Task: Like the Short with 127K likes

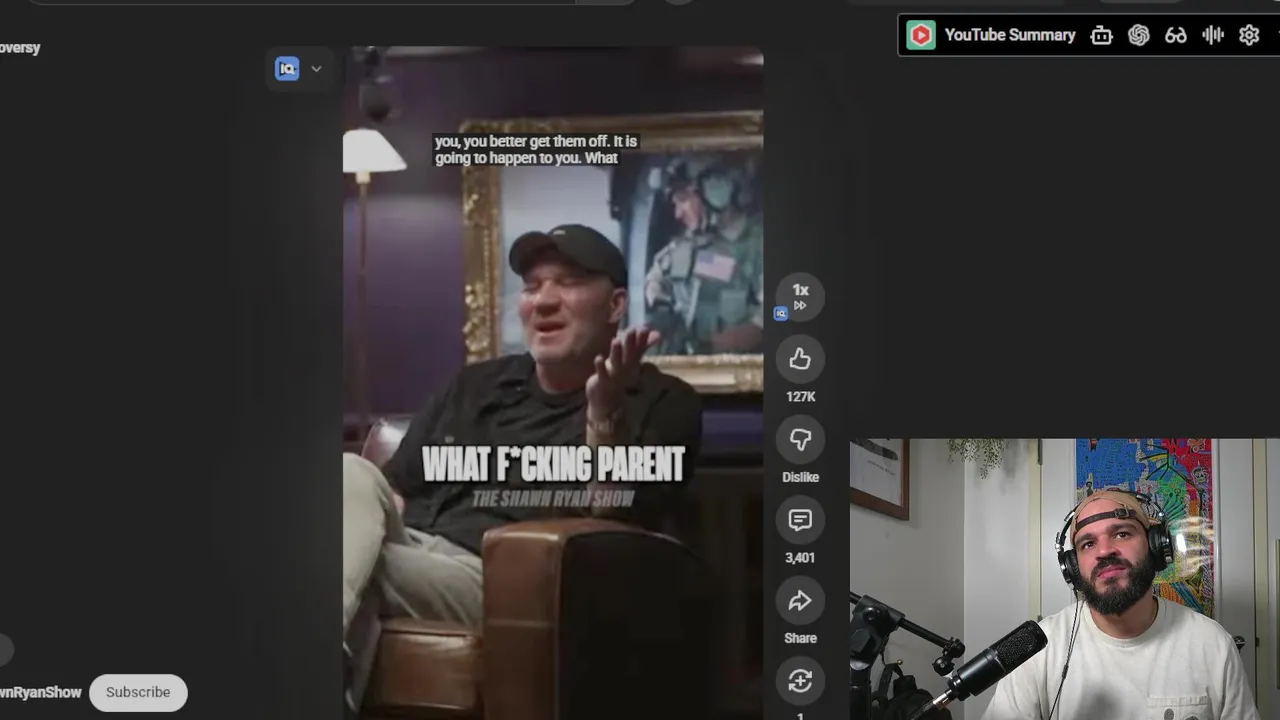Action: (x=800, y=359)
